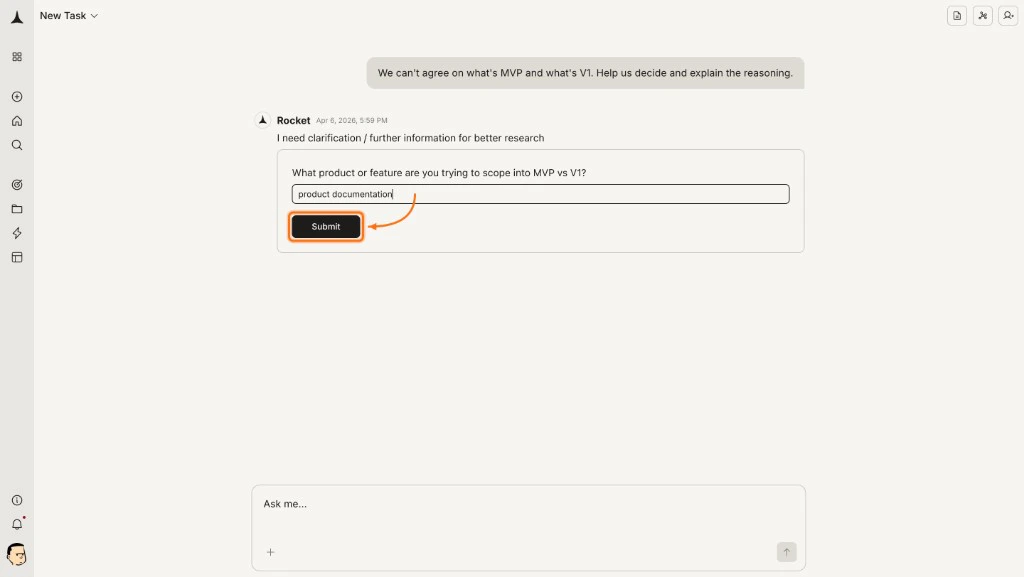Open the invite-user icon top-right

coord(1008,15)
